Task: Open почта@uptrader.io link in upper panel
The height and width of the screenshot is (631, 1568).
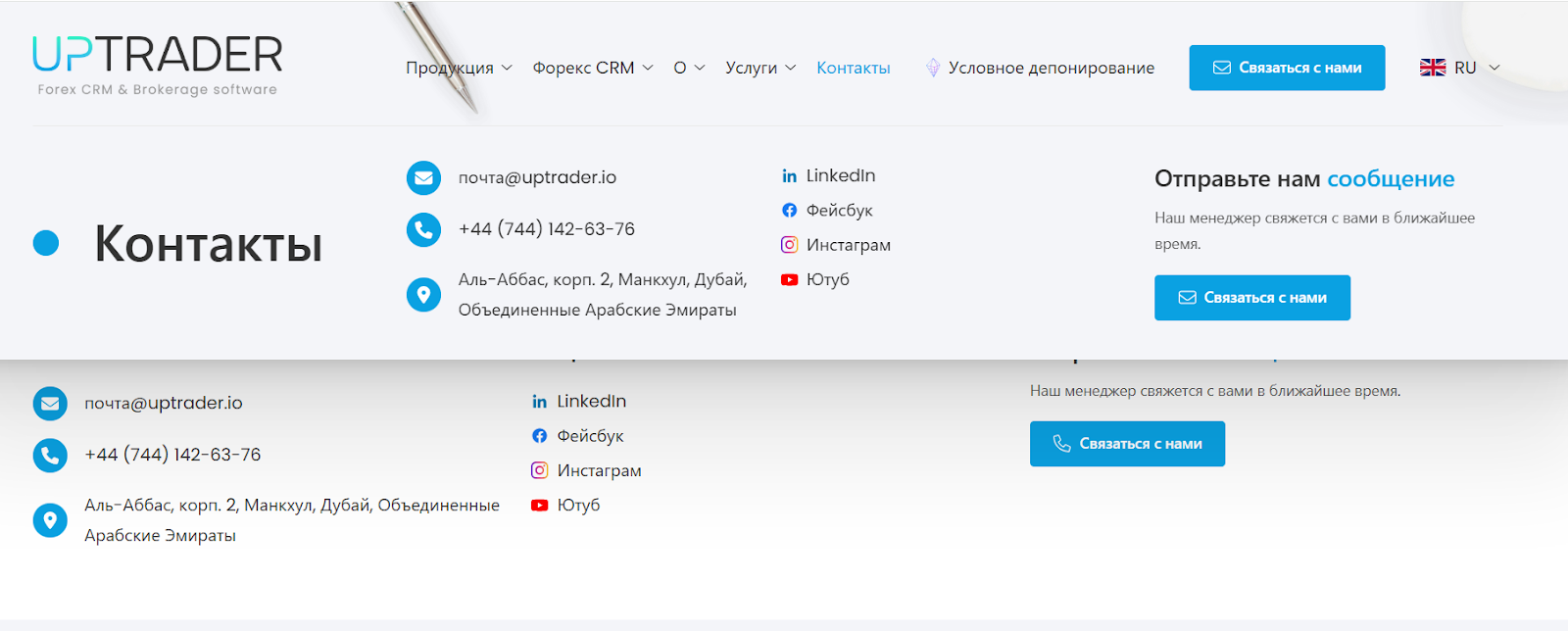Action: tap(537, 177)
